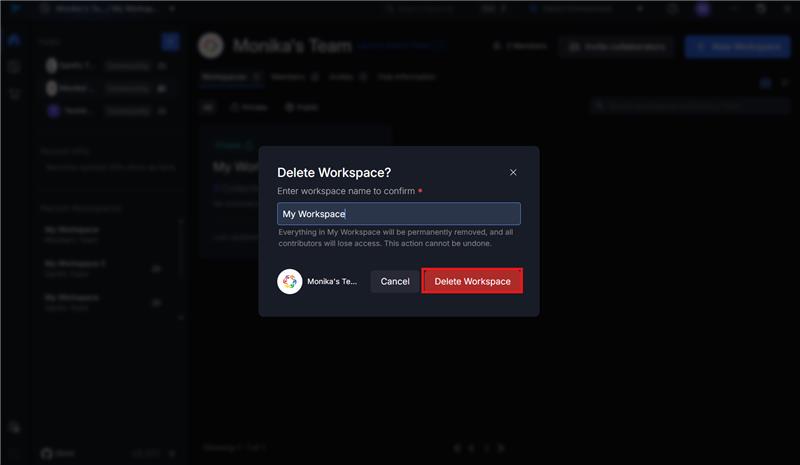Close the Delete Workspace dialog

point(513,173)
